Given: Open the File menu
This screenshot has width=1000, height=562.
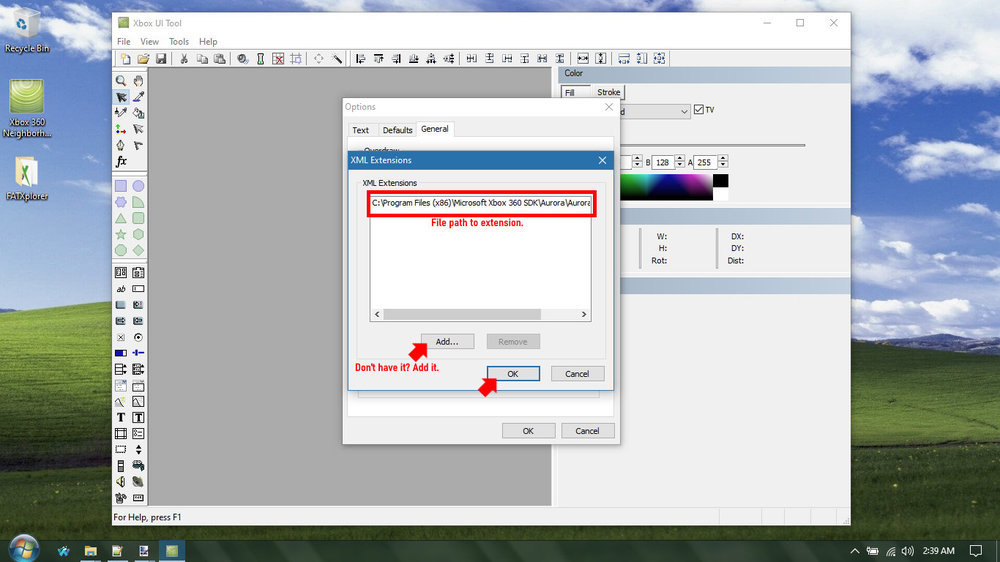Looking at the screenshot, I should [x=124, y=41].
